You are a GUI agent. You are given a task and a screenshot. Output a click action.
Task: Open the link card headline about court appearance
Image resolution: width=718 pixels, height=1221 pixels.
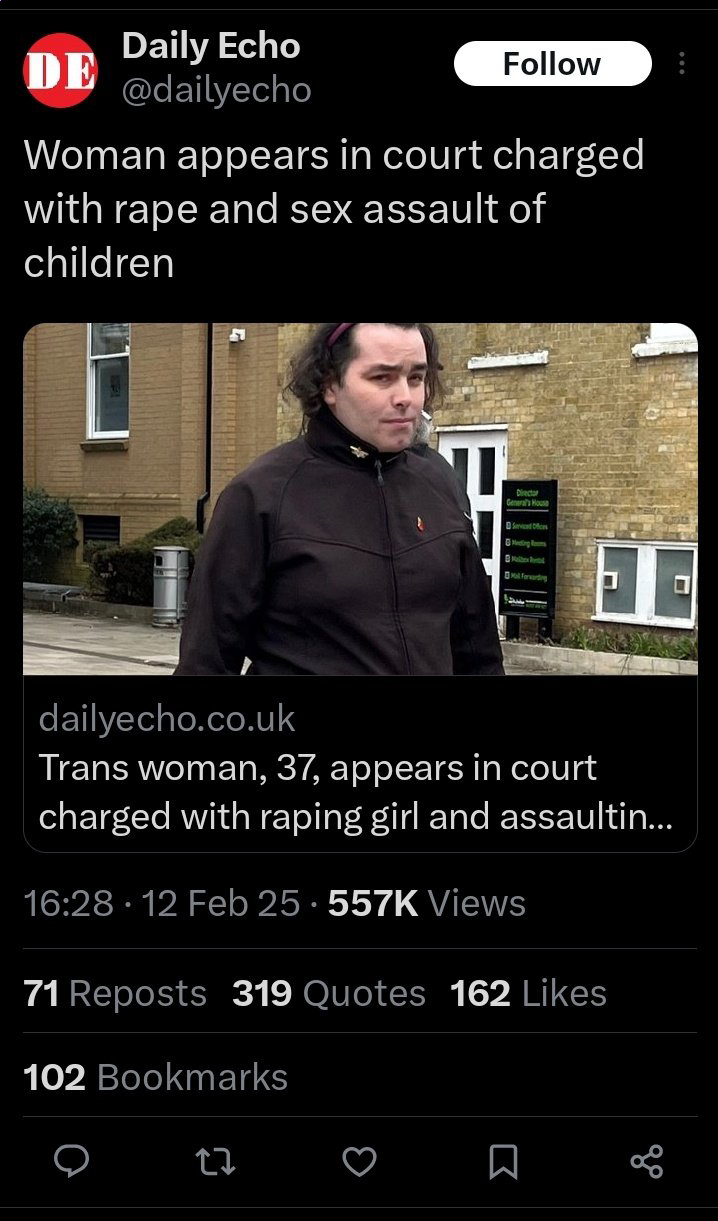pos(355,792)
